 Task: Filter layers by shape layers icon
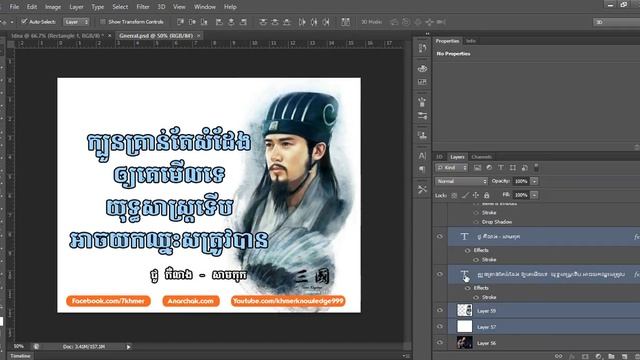513,168
